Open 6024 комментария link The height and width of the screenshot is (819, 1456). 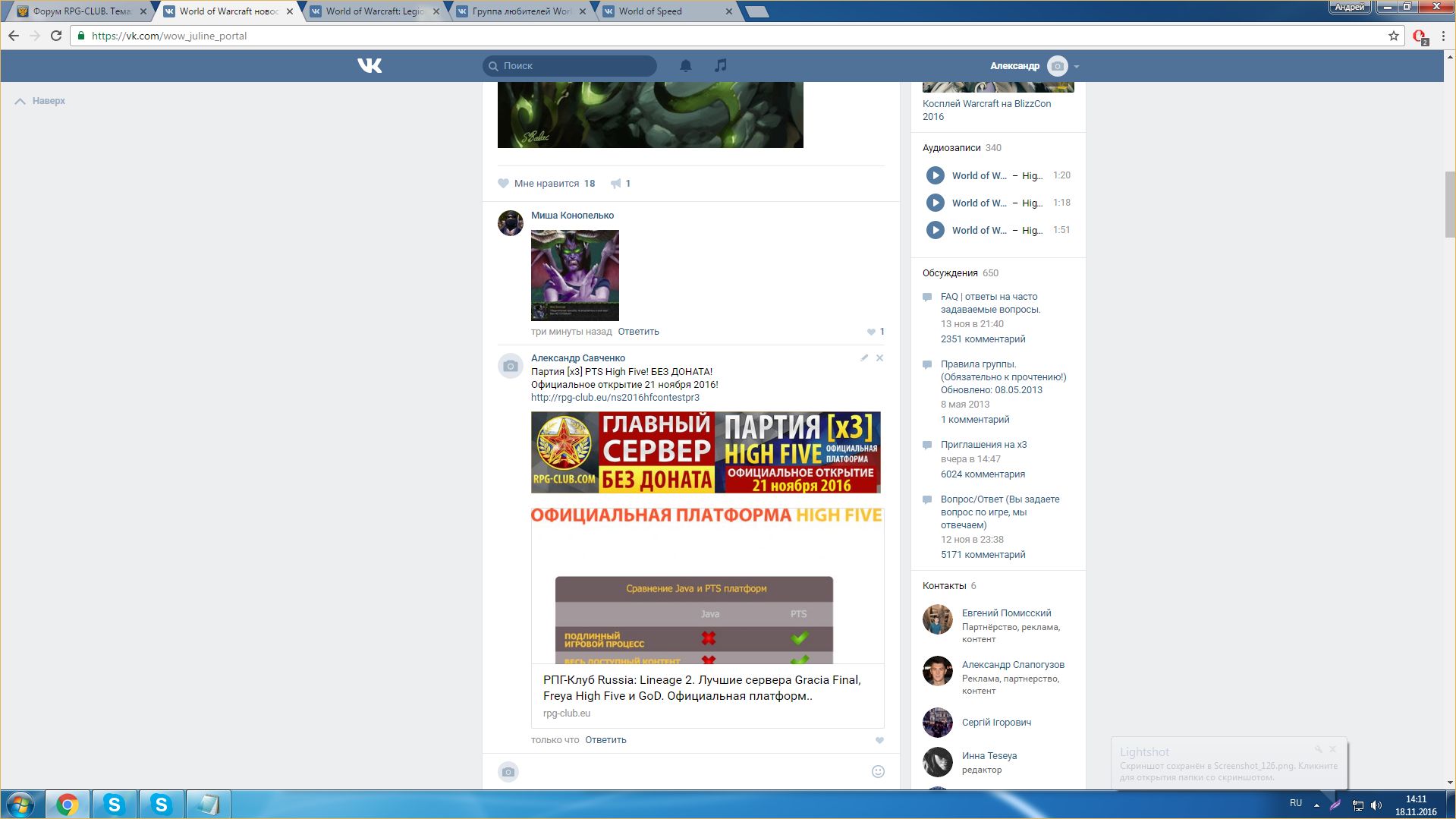click(983, 474)
